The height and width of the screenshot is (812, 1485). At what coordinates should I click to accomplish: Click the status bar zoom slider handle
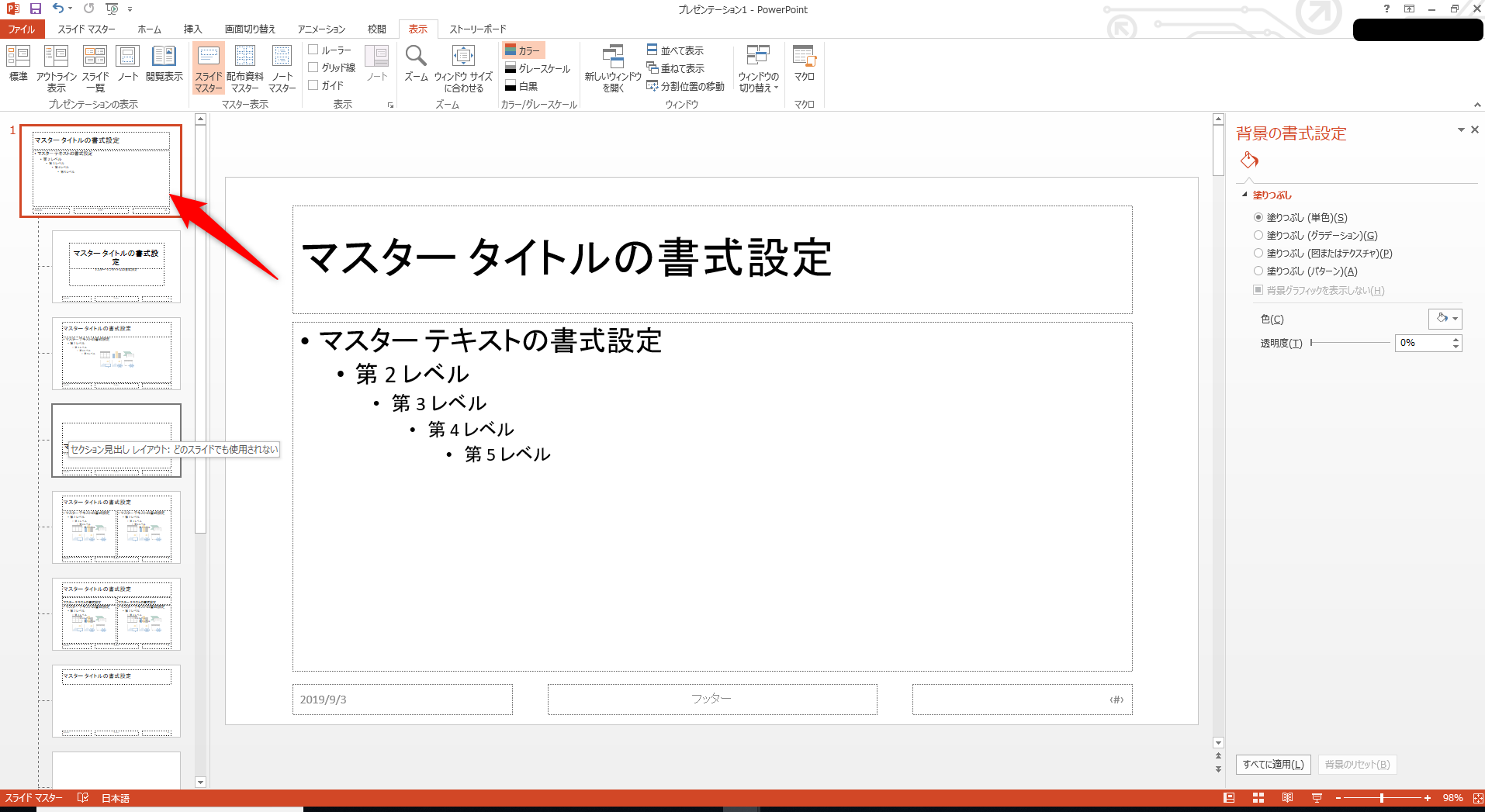point(1382,798)
